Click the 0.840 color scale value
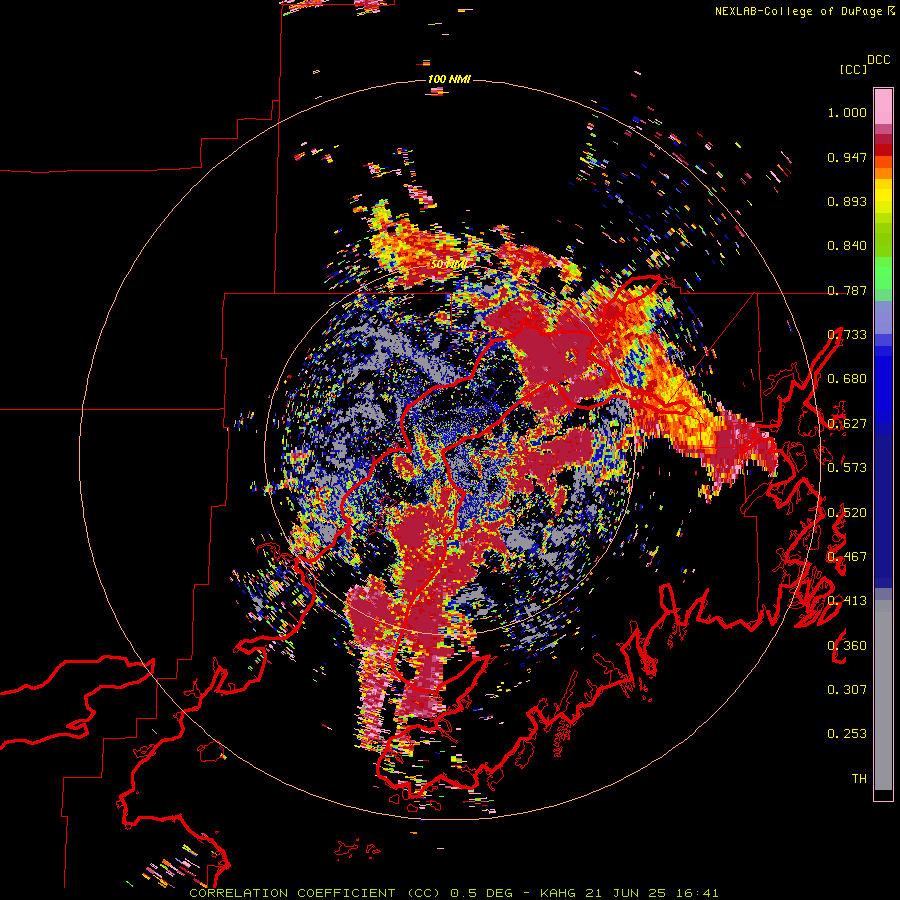 point(847,246)
